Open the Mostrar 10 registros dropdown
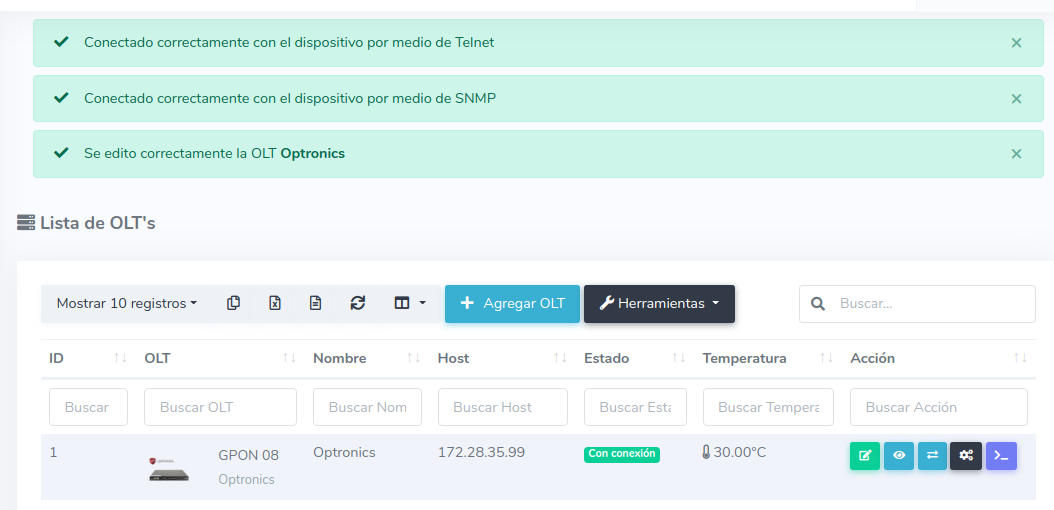Image resolution: width=1054 pixels, height=510 pixels. pos(126,303)
